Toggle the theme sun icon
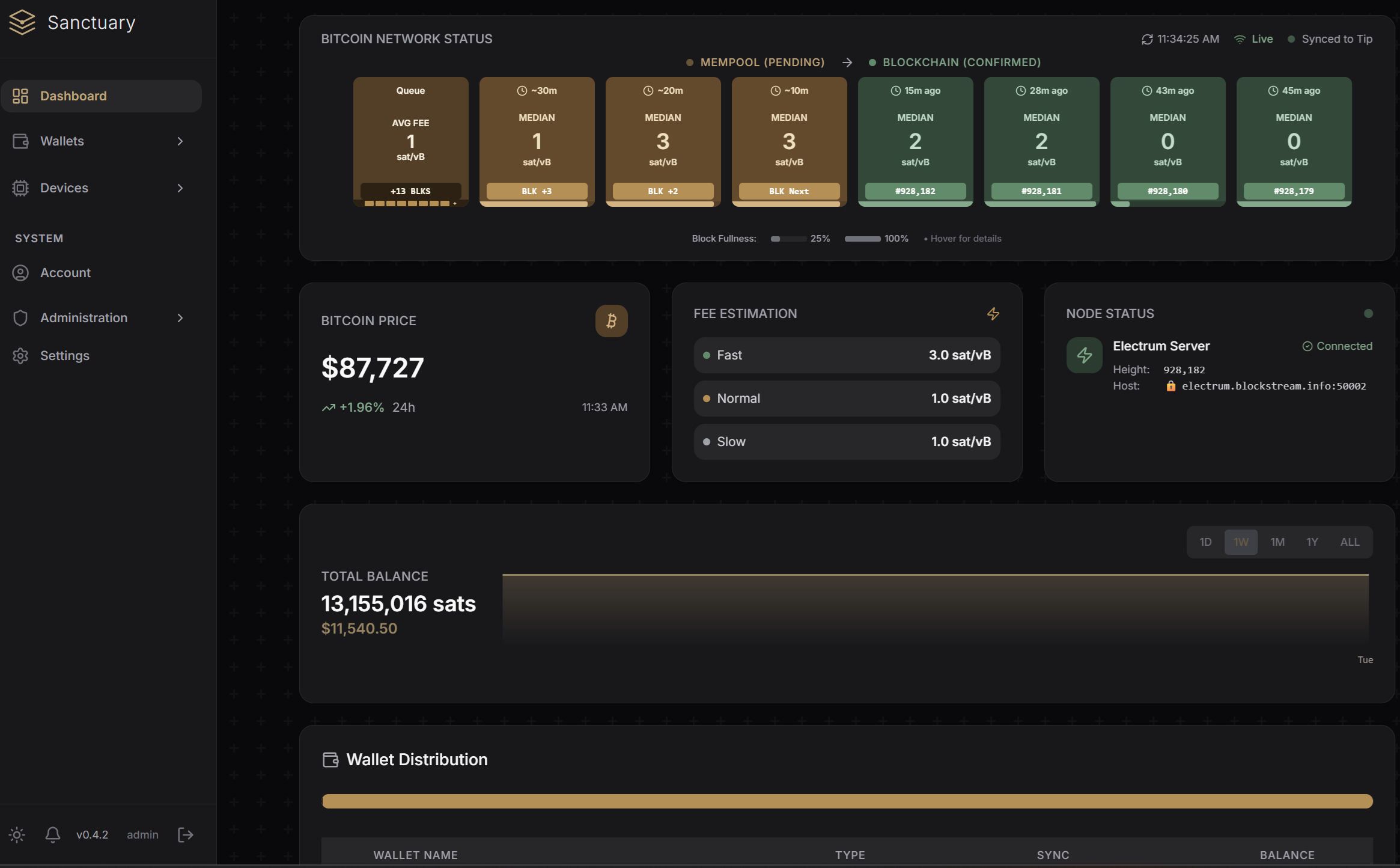 17,835
